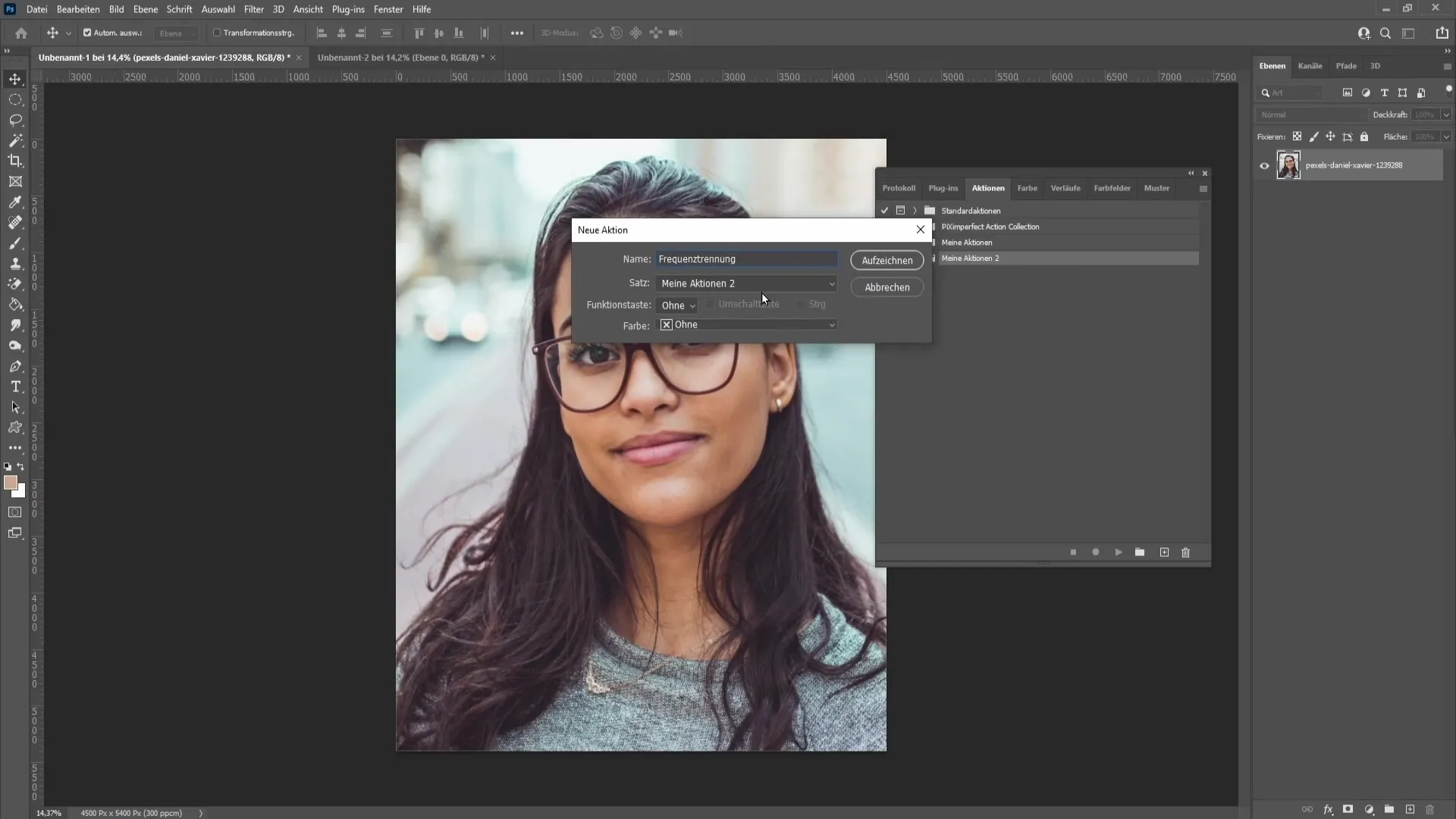Create new action set folder icon

point(1140,552)
